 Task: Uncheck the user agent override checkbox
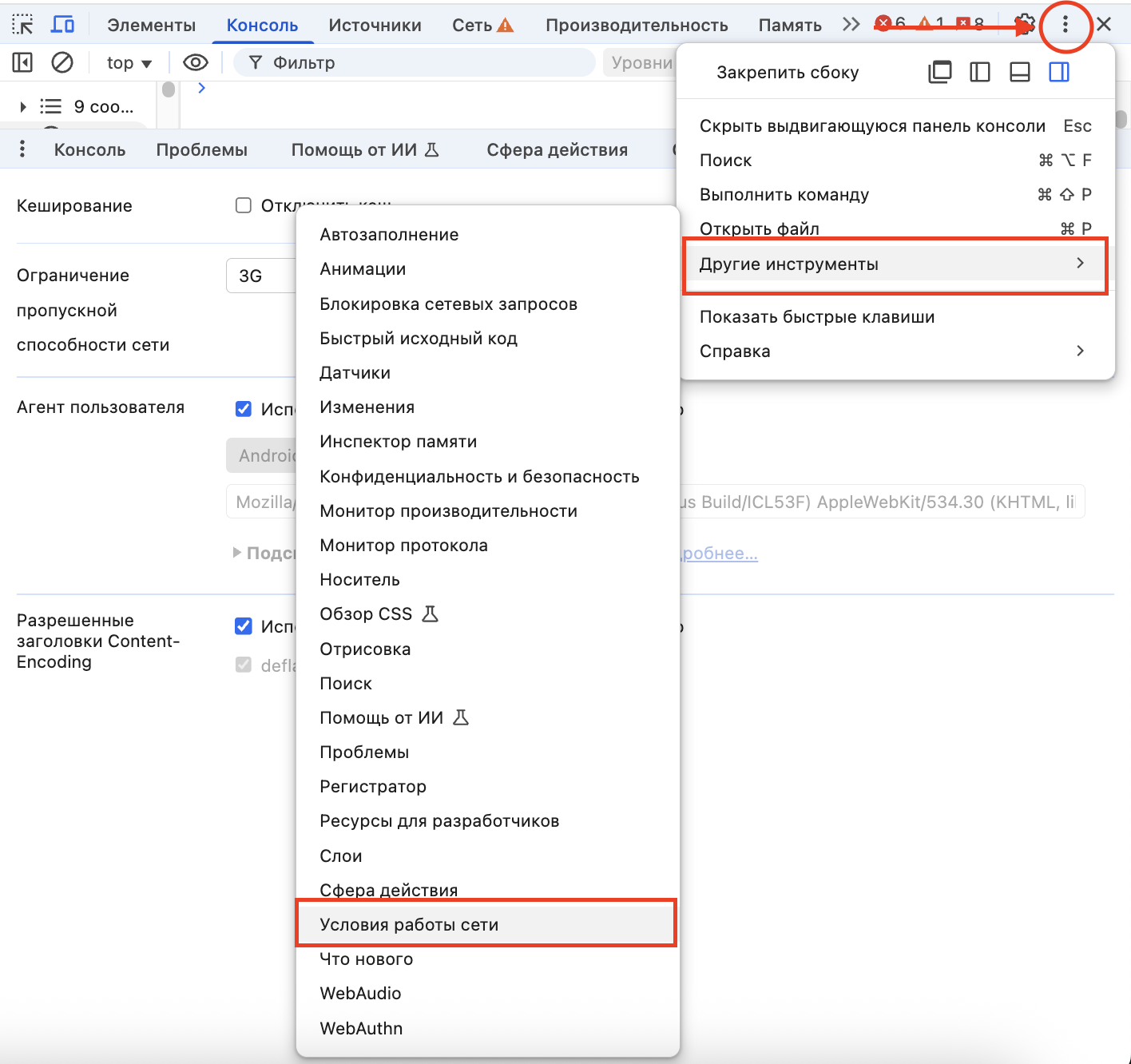click(244, 408)
